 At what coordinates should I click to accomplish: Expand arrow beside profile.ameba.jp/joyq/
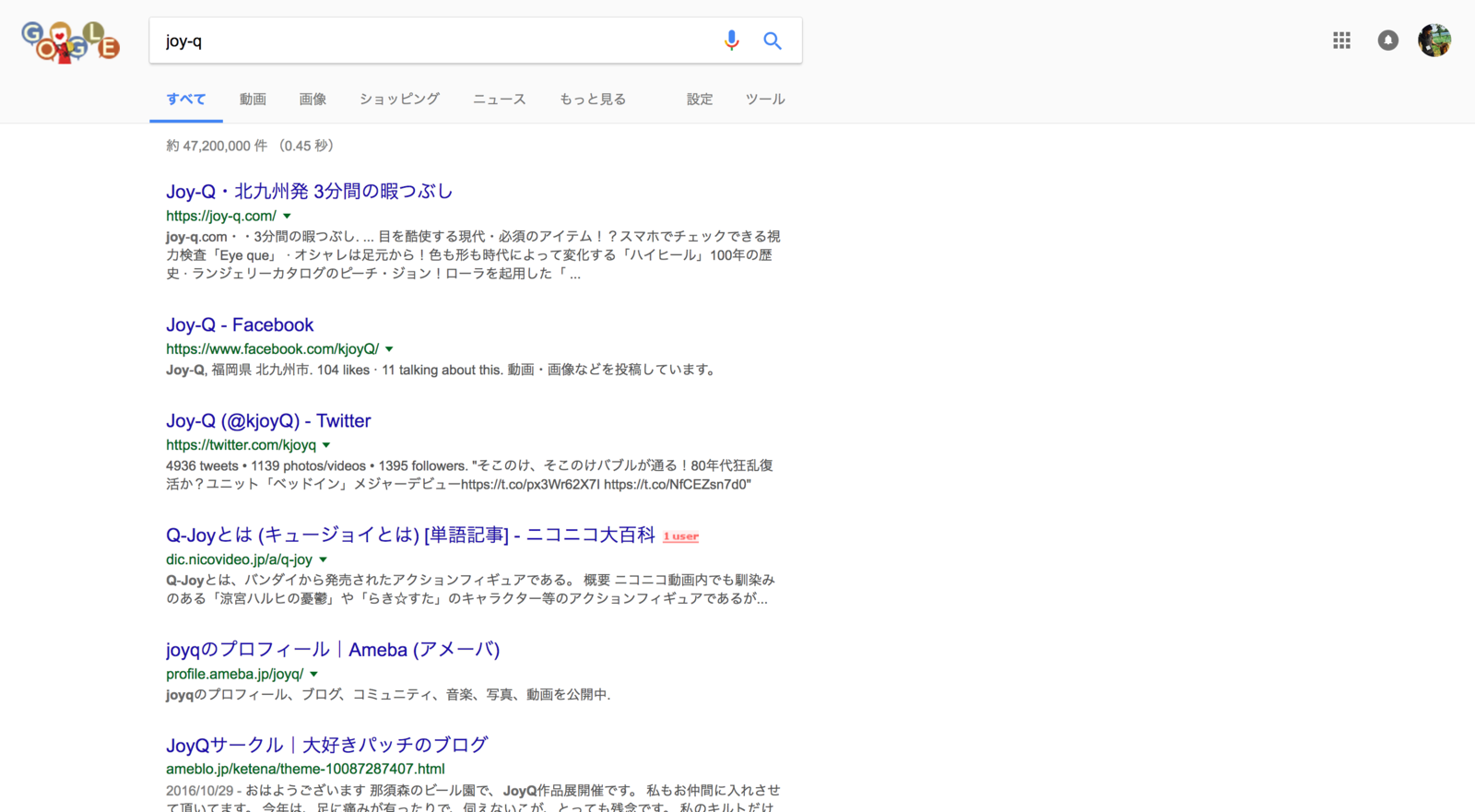313,674
